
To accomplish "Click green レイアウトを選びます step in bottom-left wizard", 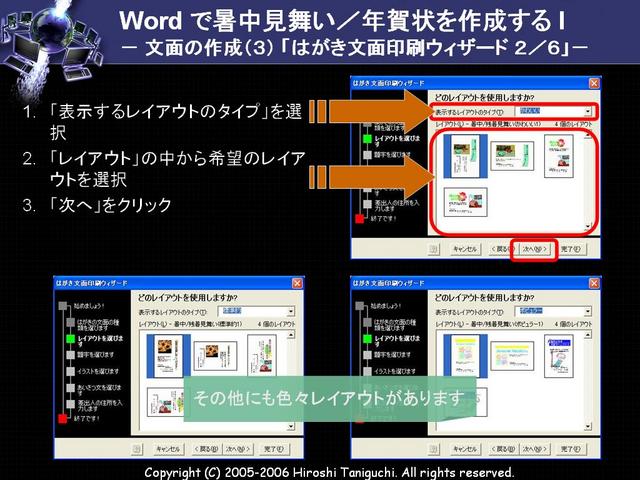I will tap(96, 341).
